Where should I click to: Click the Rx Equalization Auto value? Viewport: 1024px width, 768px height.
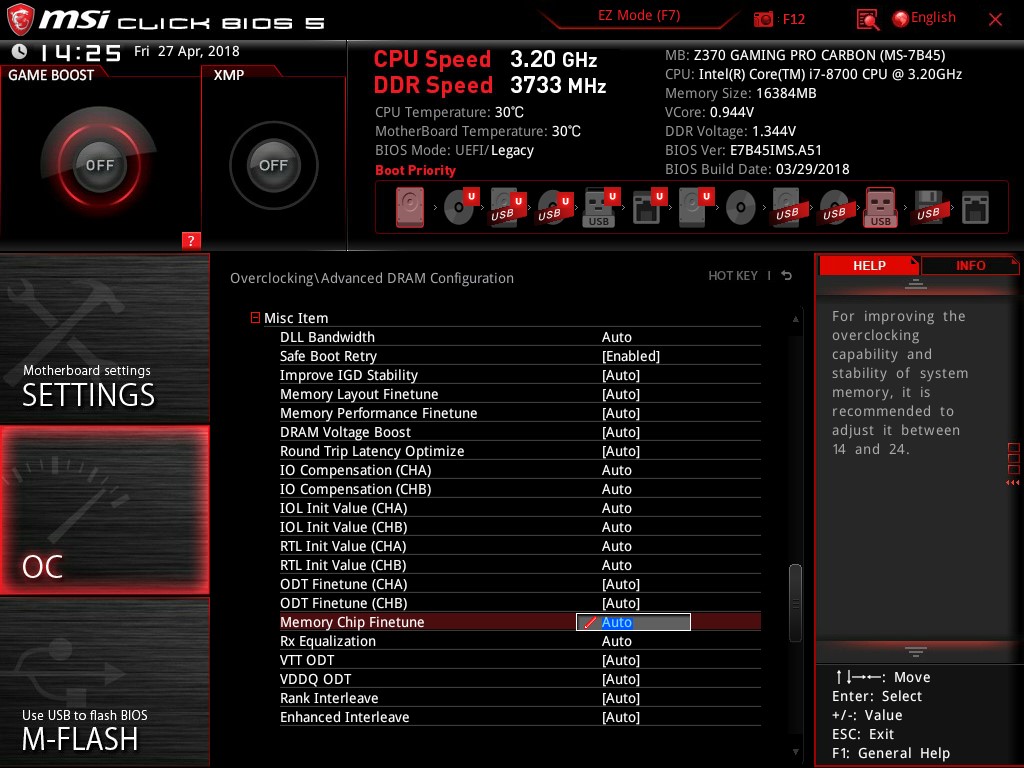pos(616,641)
